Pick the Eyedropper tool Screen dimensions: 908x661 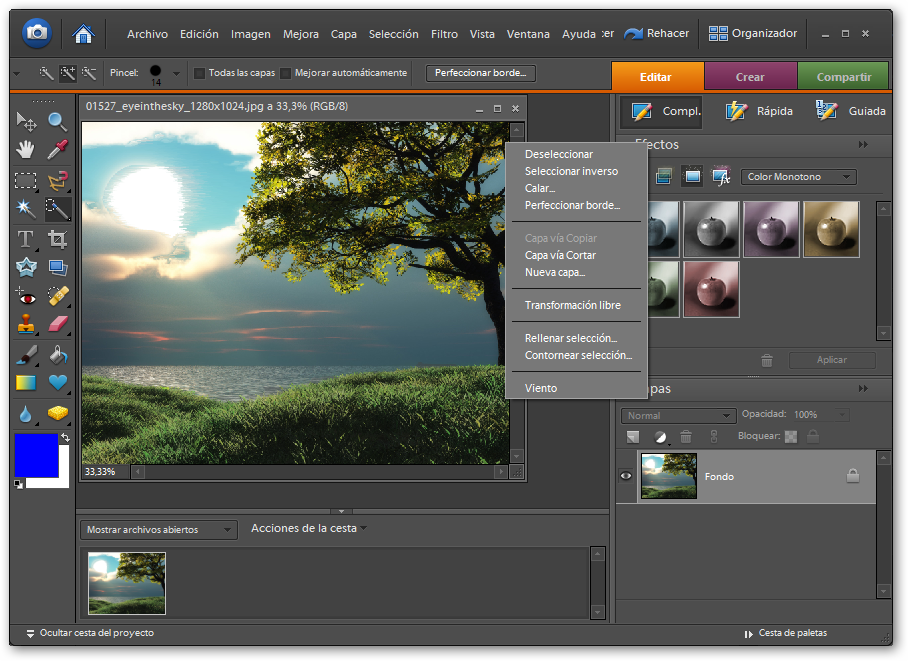[58, 150]
